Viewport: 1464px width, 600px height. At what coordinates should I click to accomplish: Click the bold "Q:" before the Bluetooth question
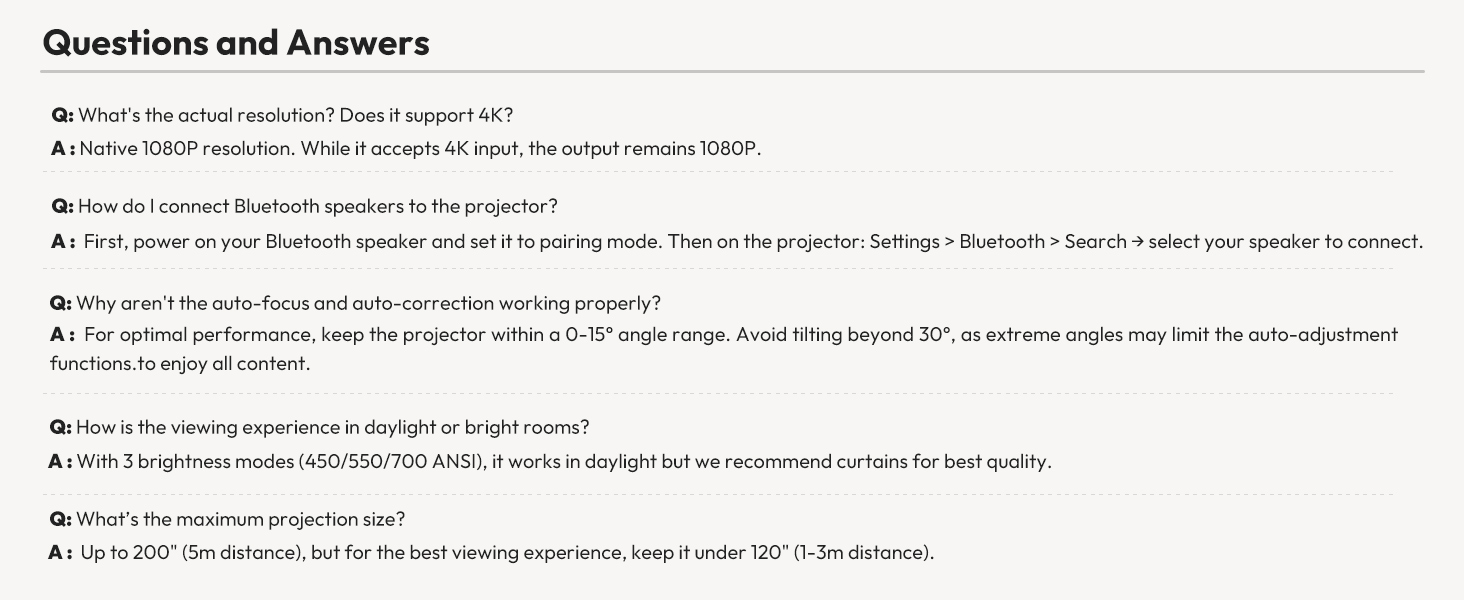point(62,206)
